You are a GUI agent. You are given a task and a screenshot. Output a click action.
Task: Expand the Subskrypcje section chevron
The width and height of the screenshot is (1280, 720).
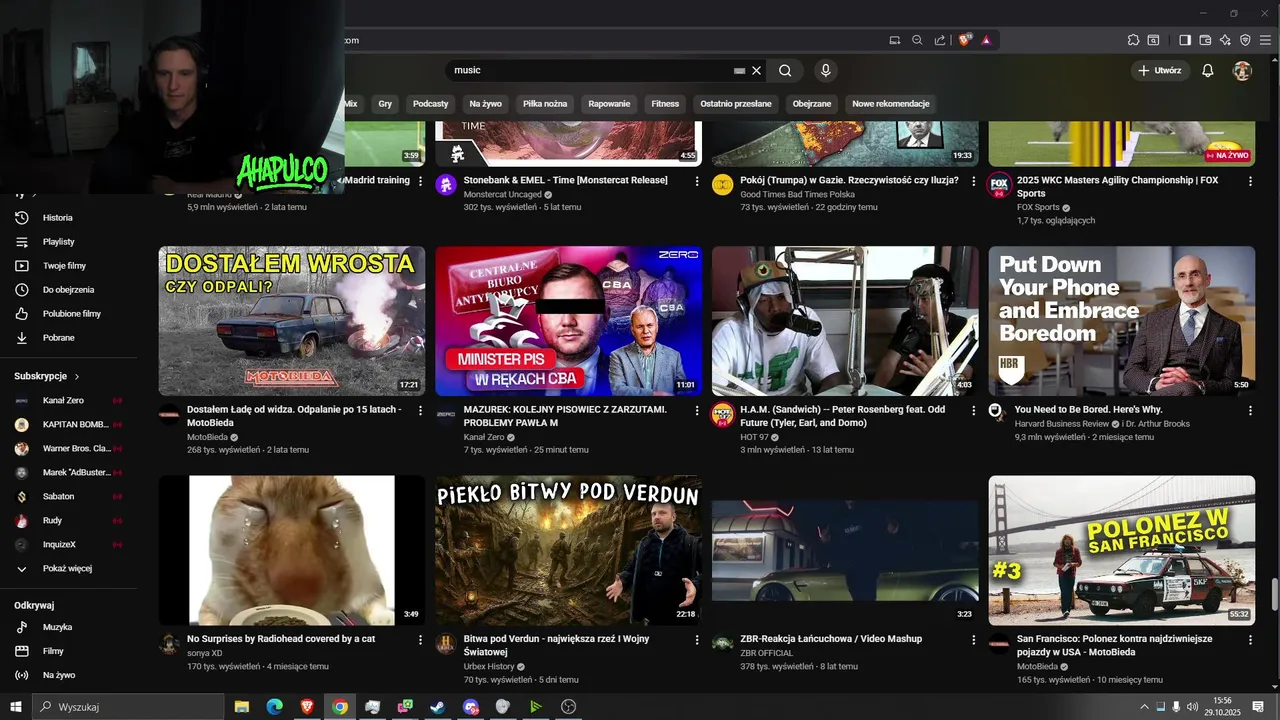click(x=77, y=376)
